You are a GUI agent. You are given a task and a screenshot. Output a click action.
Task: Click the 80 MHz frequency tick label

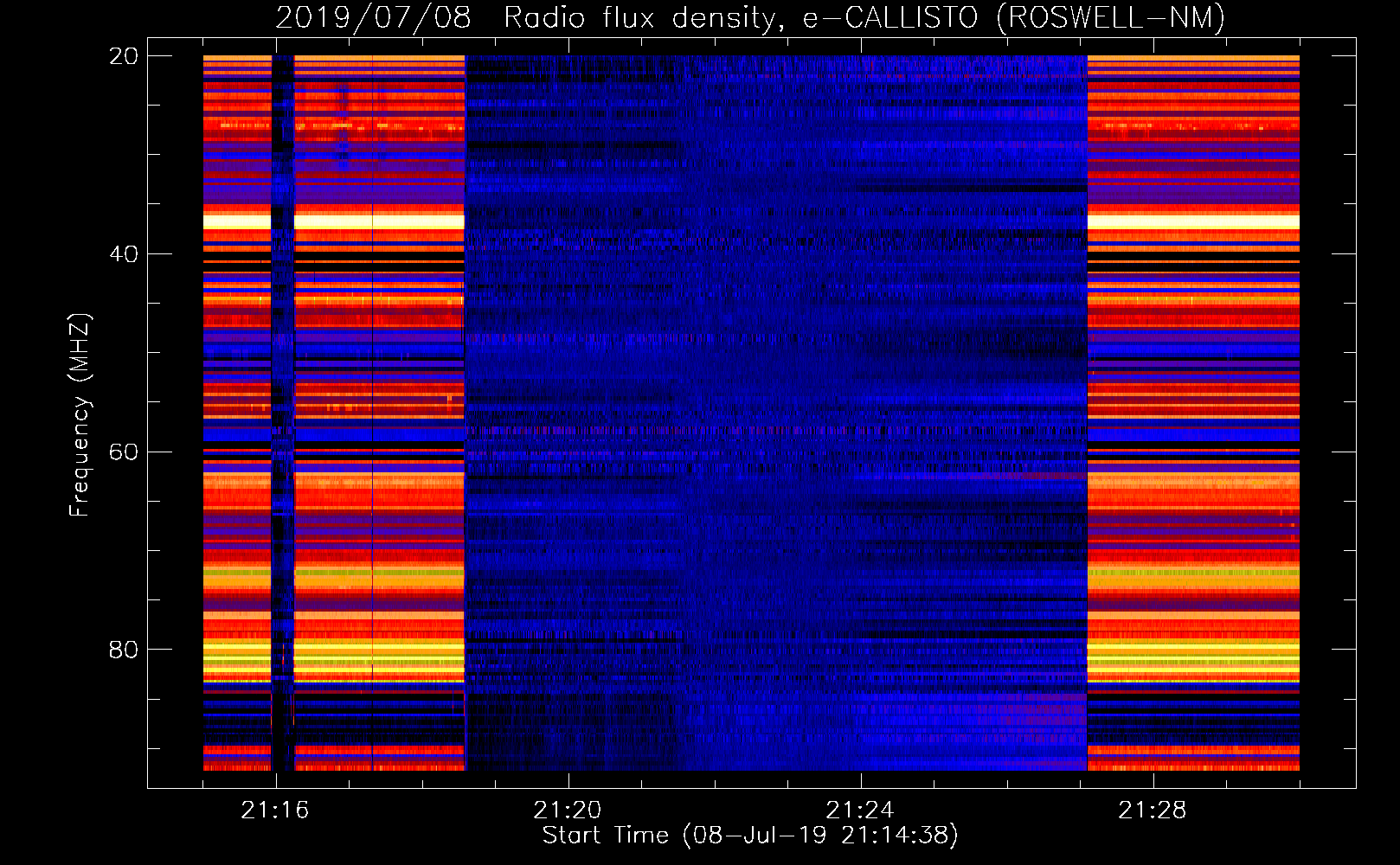coord(124,650)
